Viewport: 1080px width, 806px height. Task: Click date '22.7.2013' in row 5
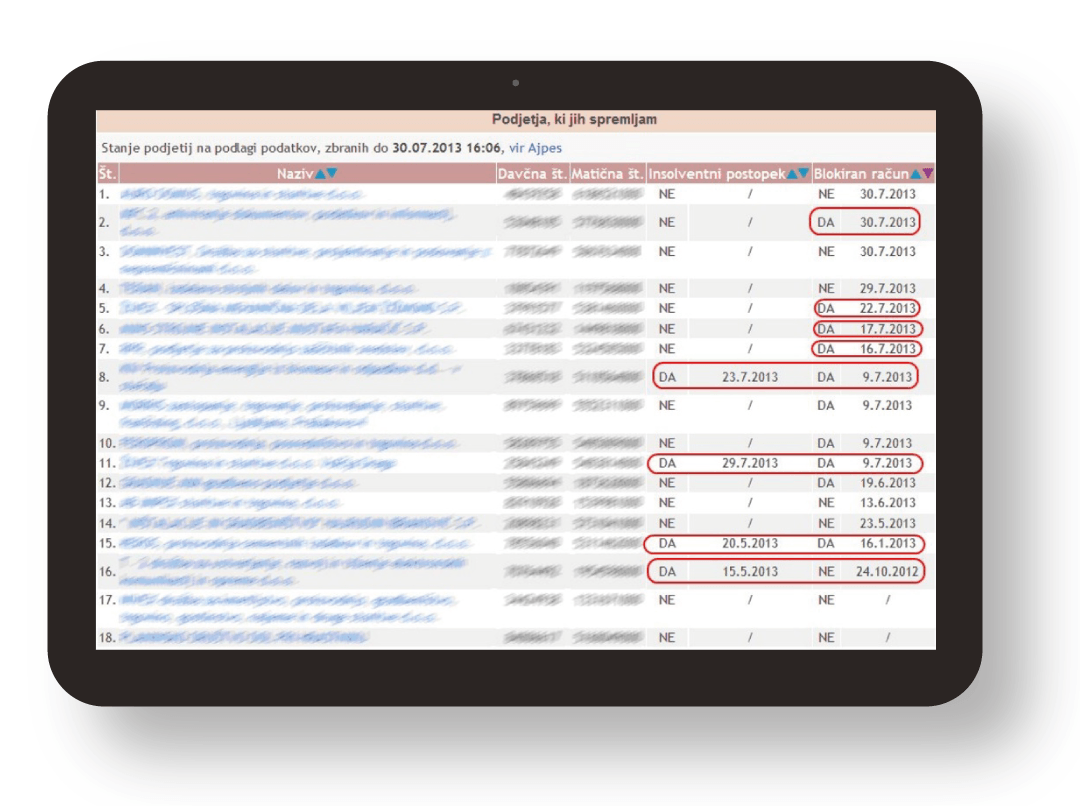coord(888,309)
